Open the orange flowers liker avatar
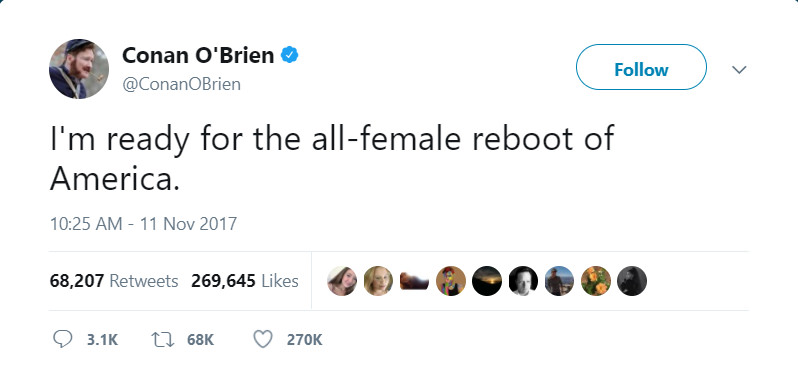 [x=596, y=281]
